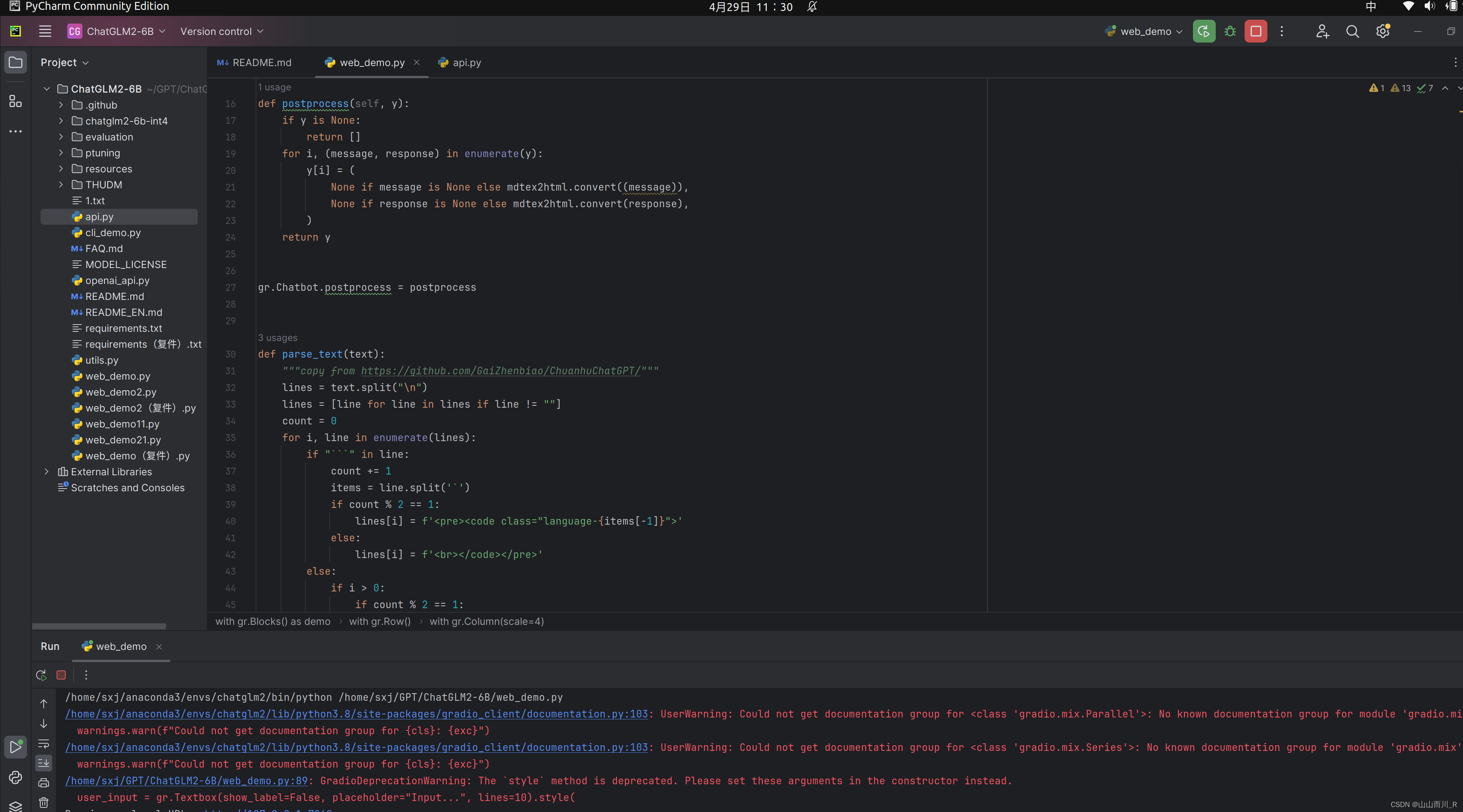Open cli_demo.py in the project tree
This screenshot has height=812, width=1463.
pos(113,233)
